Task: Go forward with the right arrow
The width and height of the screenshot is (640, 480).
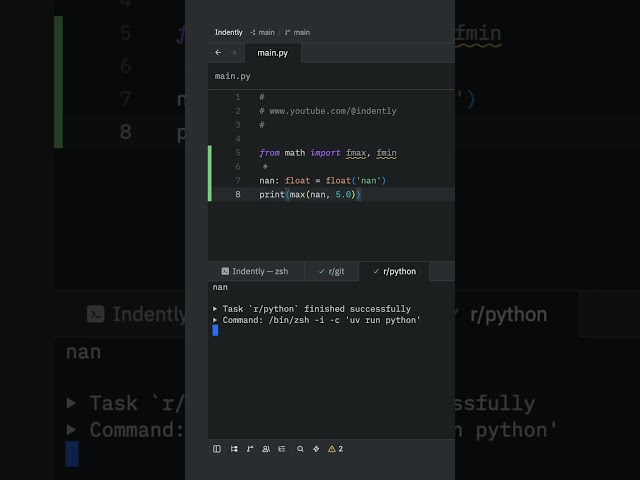Action: 233,52
